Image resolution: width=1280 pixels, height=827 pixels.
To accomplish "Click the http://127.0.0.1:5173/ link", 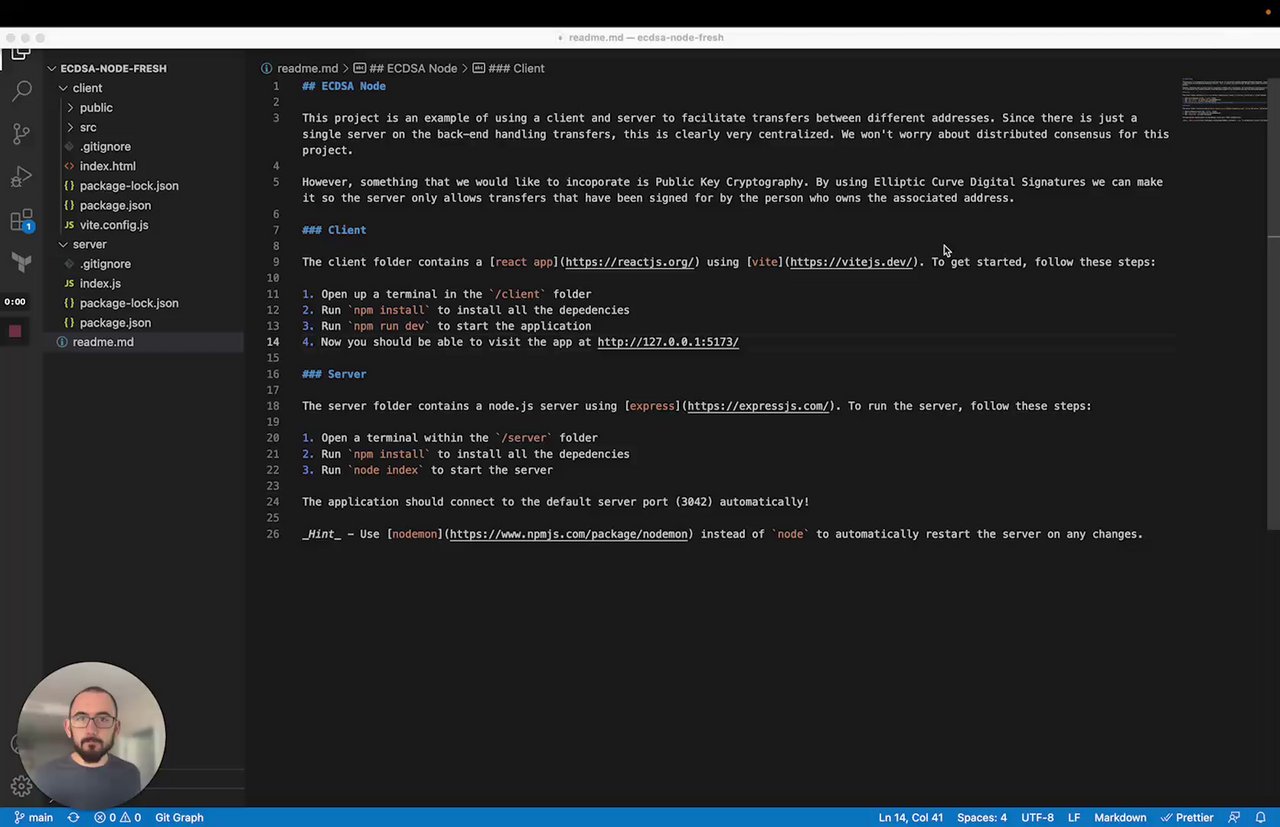I will coord(668,342).
